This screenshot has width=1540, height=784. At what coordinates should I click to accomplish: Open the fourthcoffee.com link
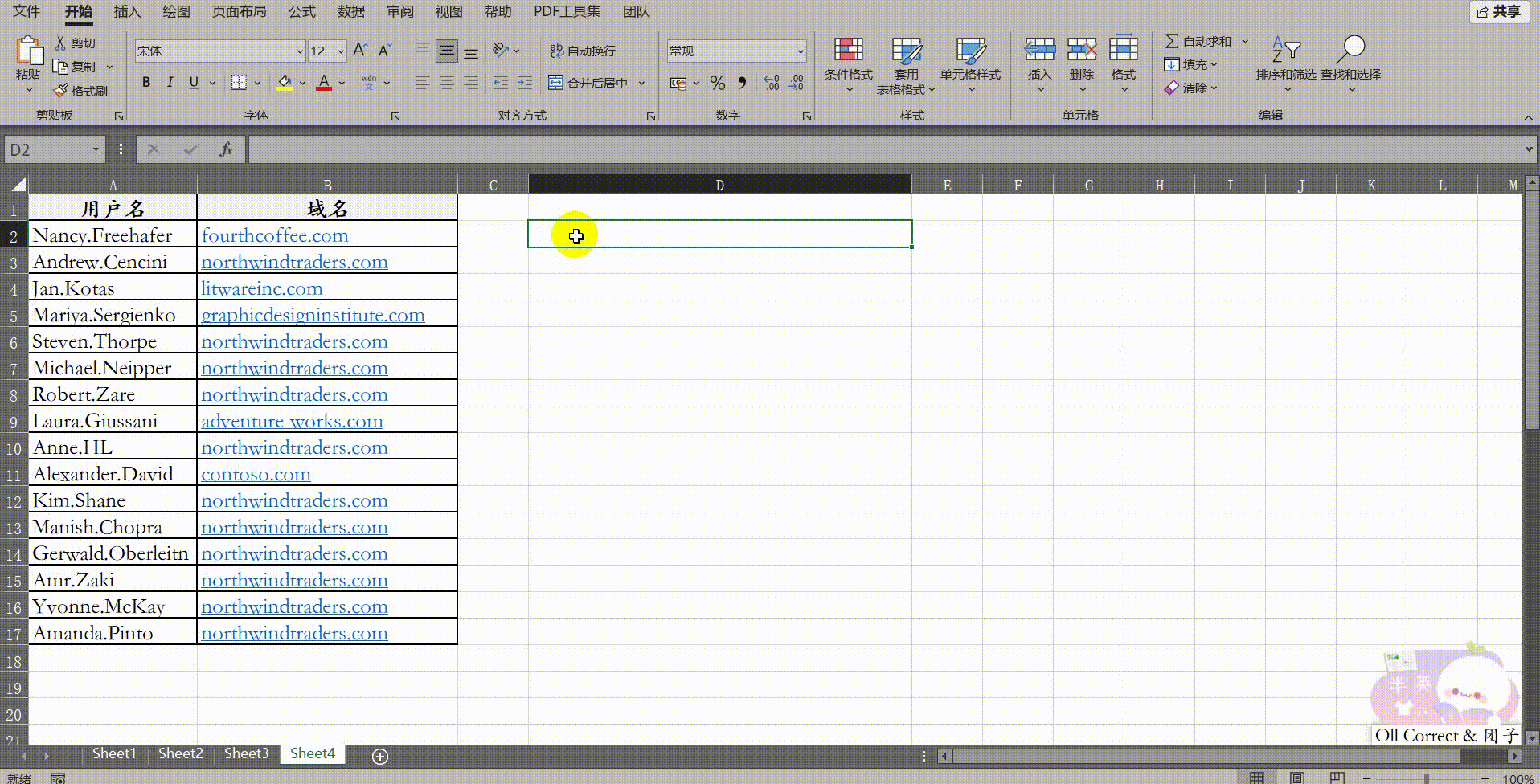[x=274, y=235]
